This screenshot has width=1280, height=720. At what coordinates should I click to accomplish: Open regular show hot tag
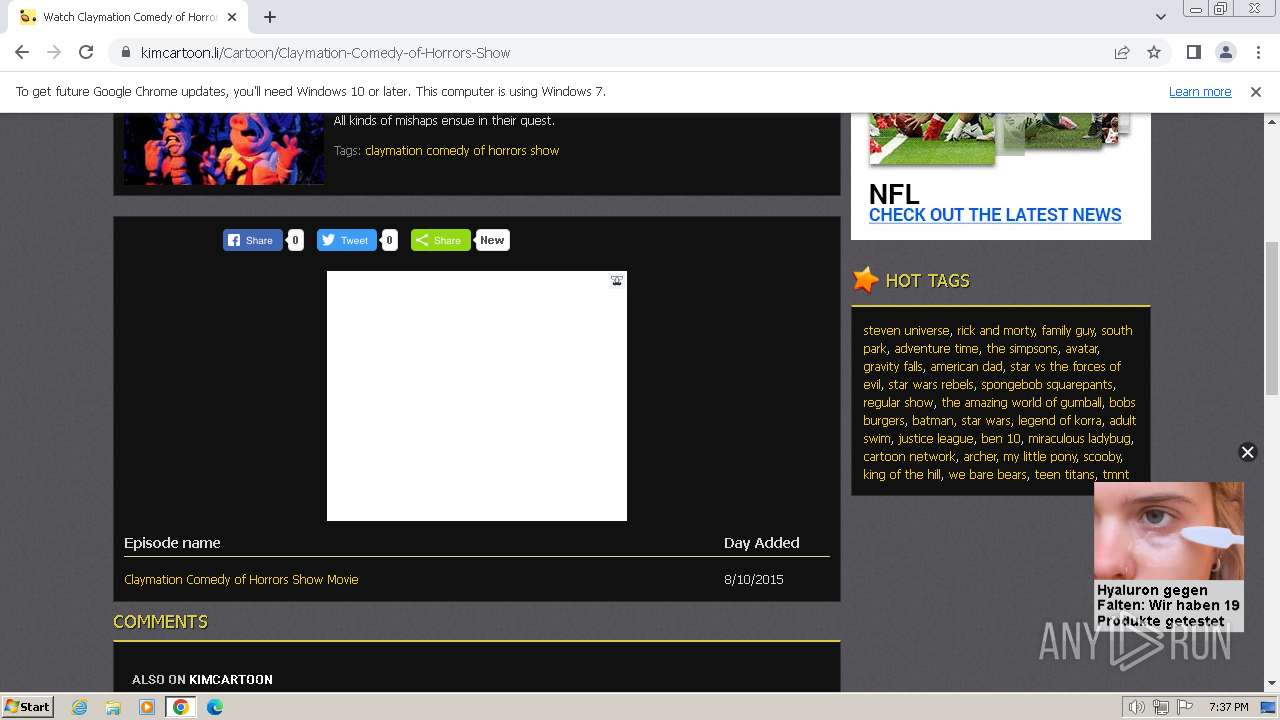[898, 402]
